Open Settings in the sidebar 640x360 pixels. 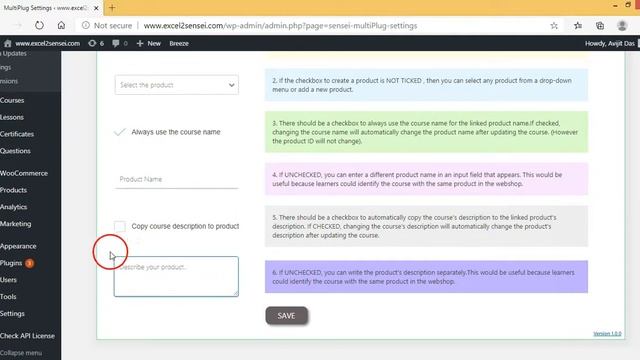pyautogui.click(x=12, y=313)
